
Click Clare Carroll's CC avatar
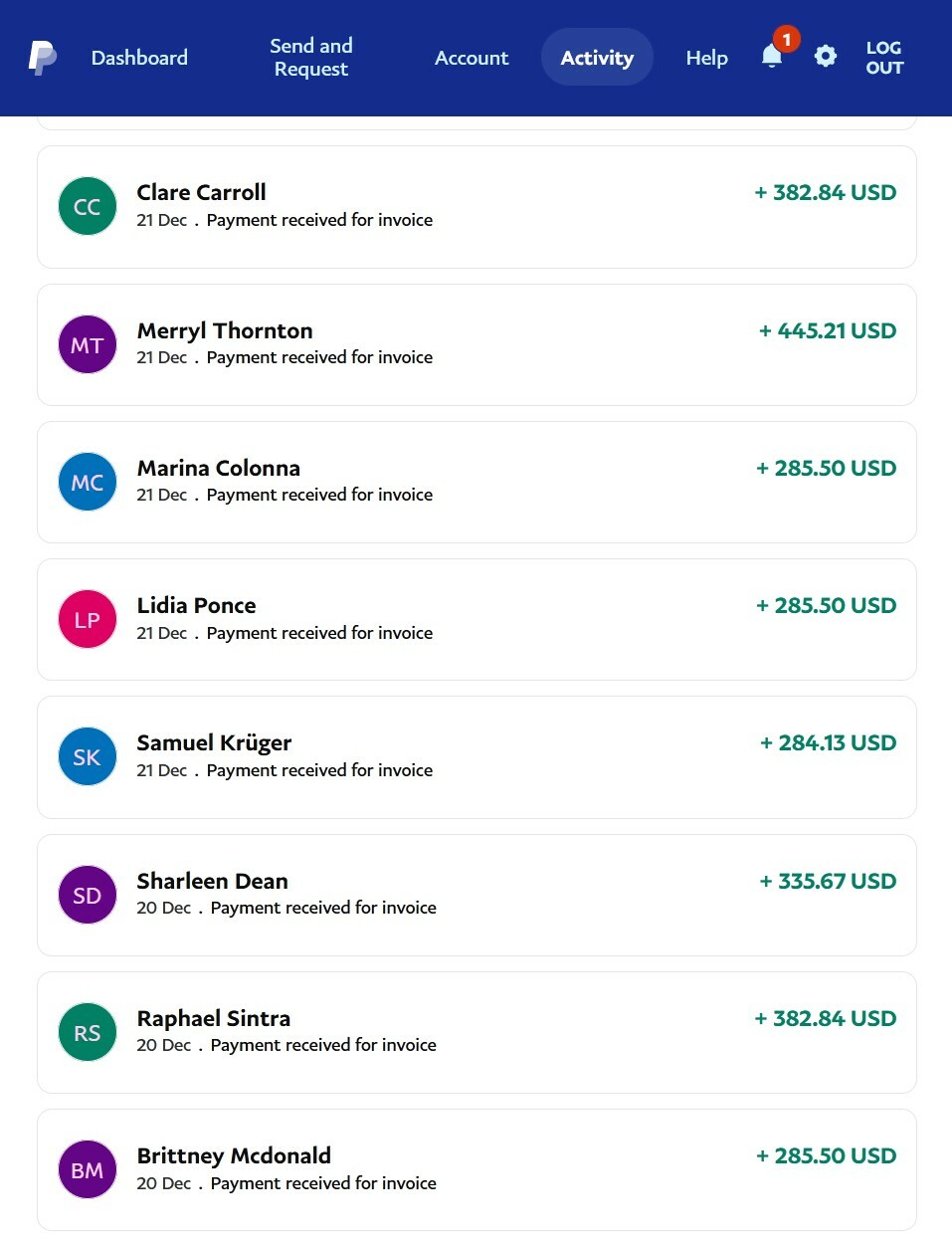88,206
